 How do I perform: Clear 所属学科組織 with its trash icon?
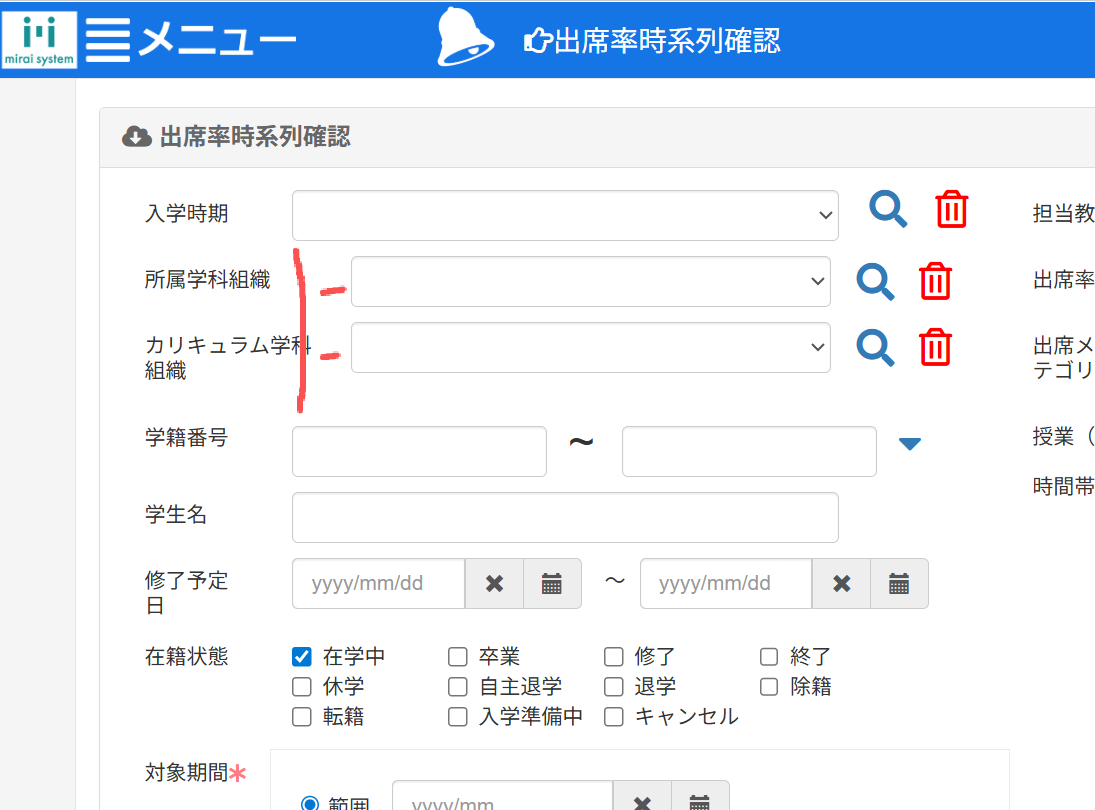tap(935, 282)
